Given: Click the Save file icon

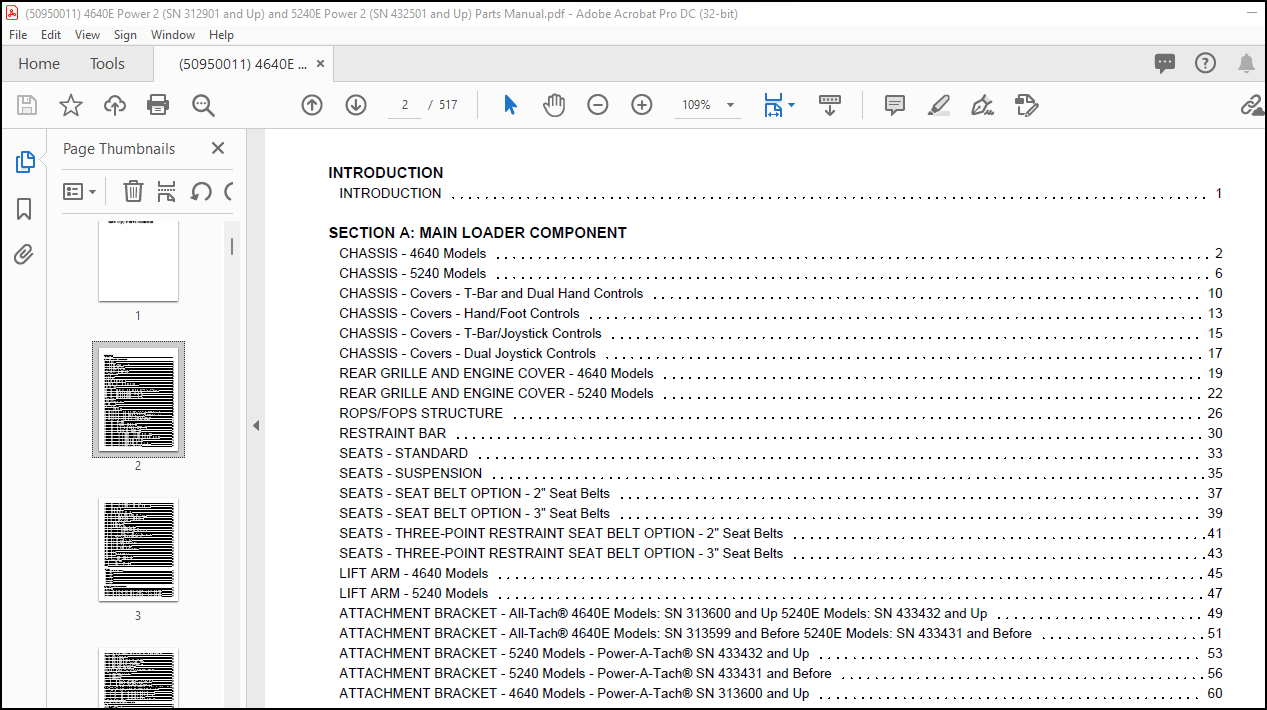Looking at the screenshot, I should 27,105.
